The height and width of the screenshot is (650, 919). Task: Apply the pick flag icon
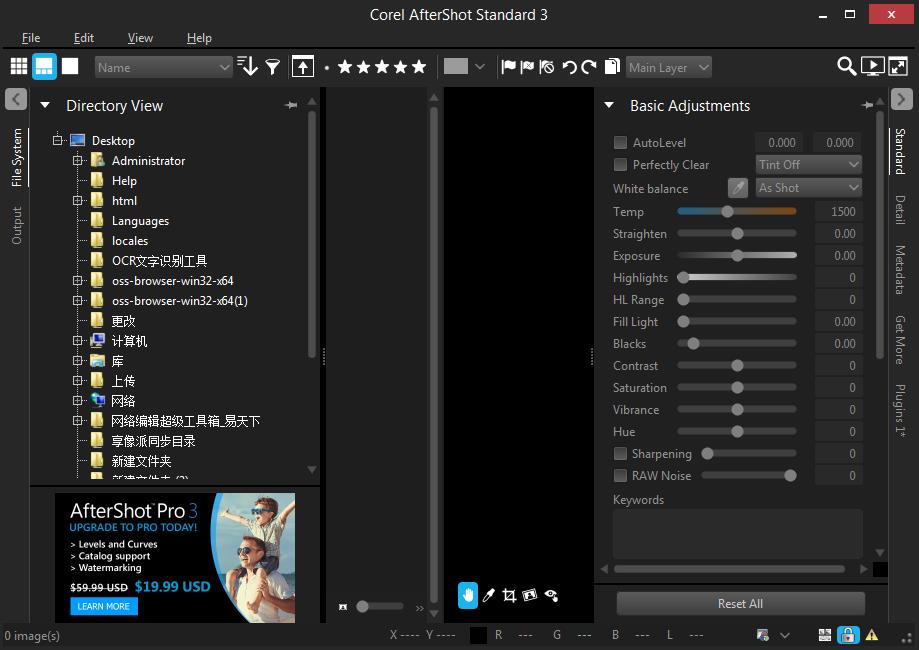pos(508,67)
